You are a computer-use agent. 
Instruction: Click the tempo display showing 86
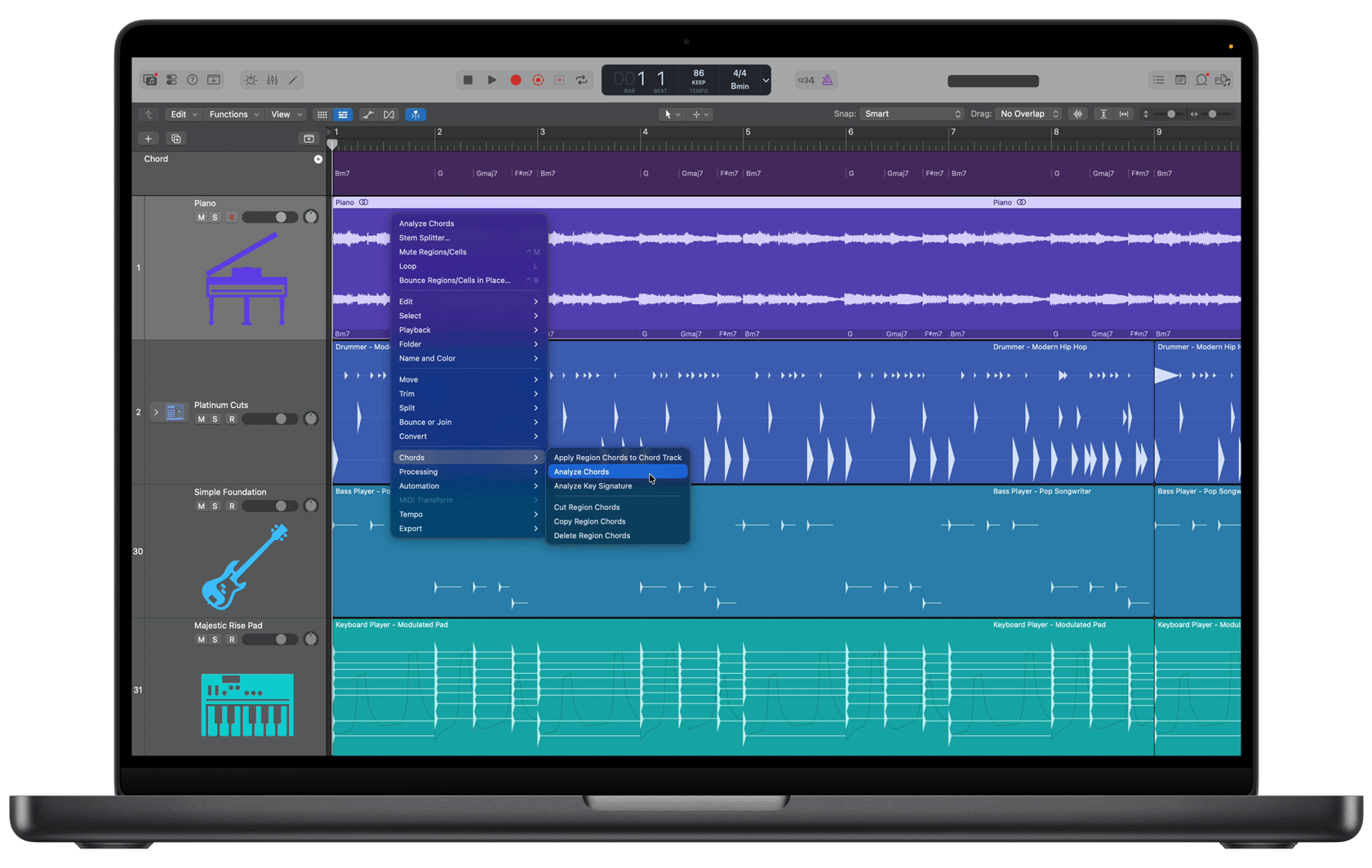point(699,73)
